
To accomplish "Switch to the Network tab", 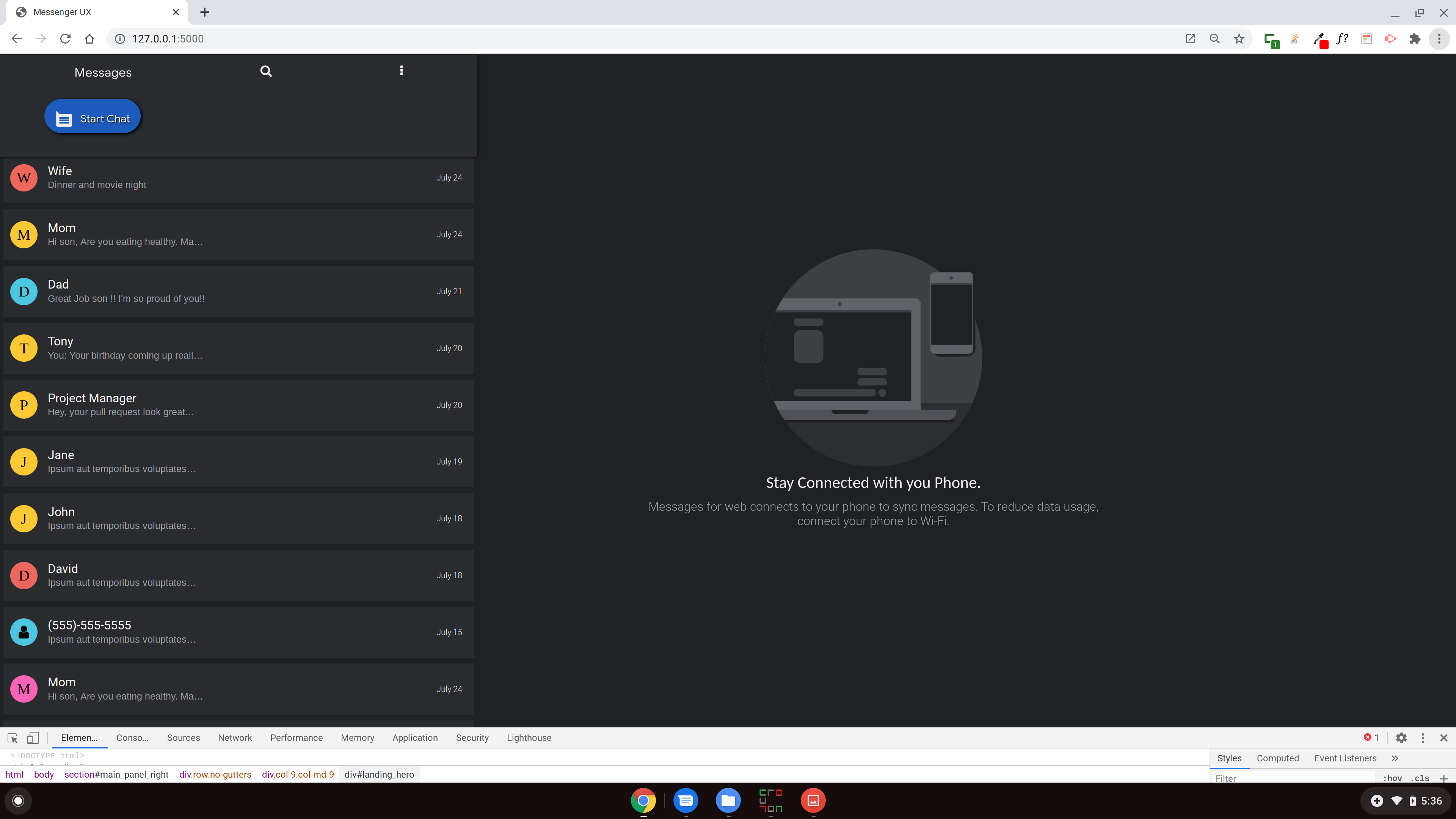I will [235, 737].
